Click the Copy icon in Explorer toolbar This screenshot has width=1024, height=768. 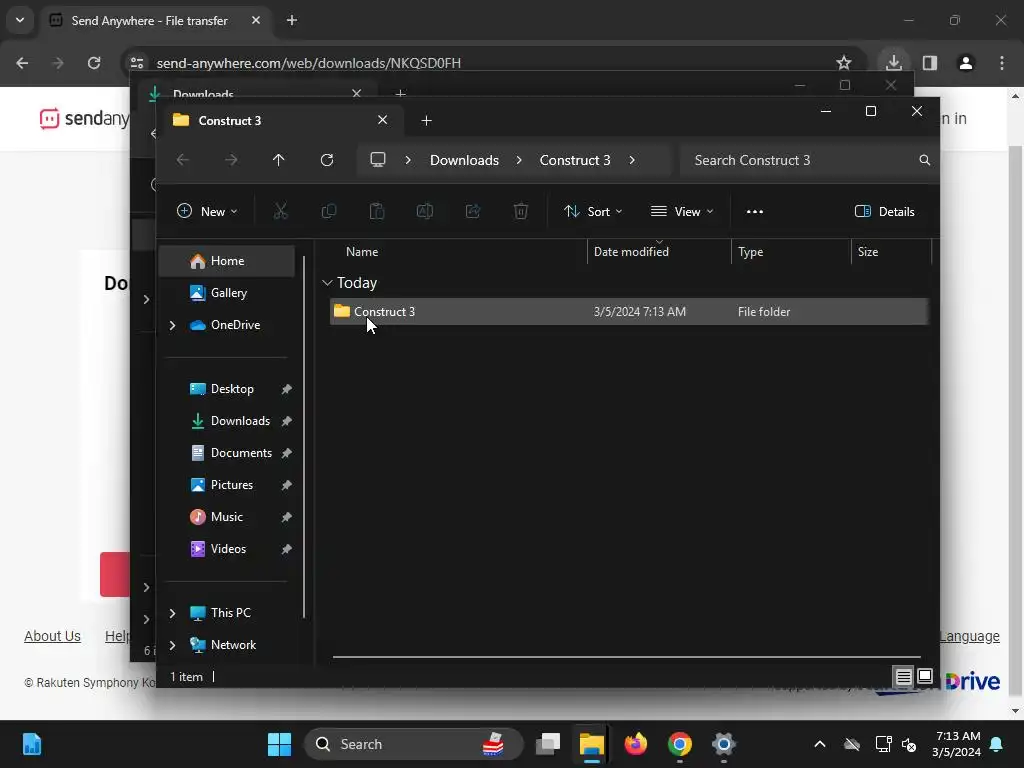pyautogui.click(x=328, y=211)
